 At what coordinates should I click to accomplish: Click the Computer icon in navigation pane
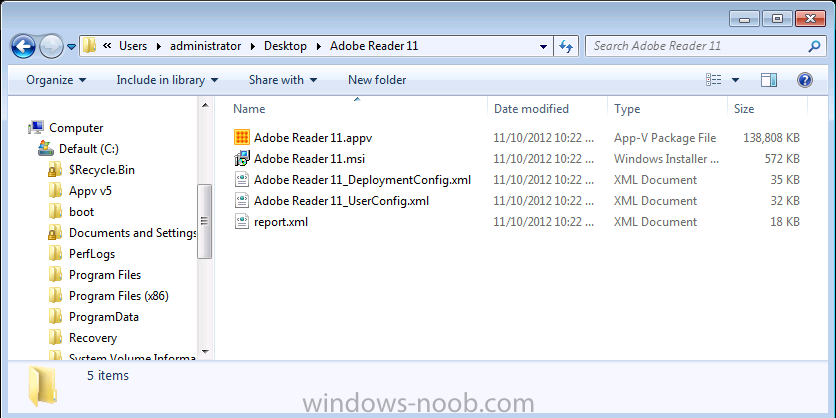click(36, 127)
